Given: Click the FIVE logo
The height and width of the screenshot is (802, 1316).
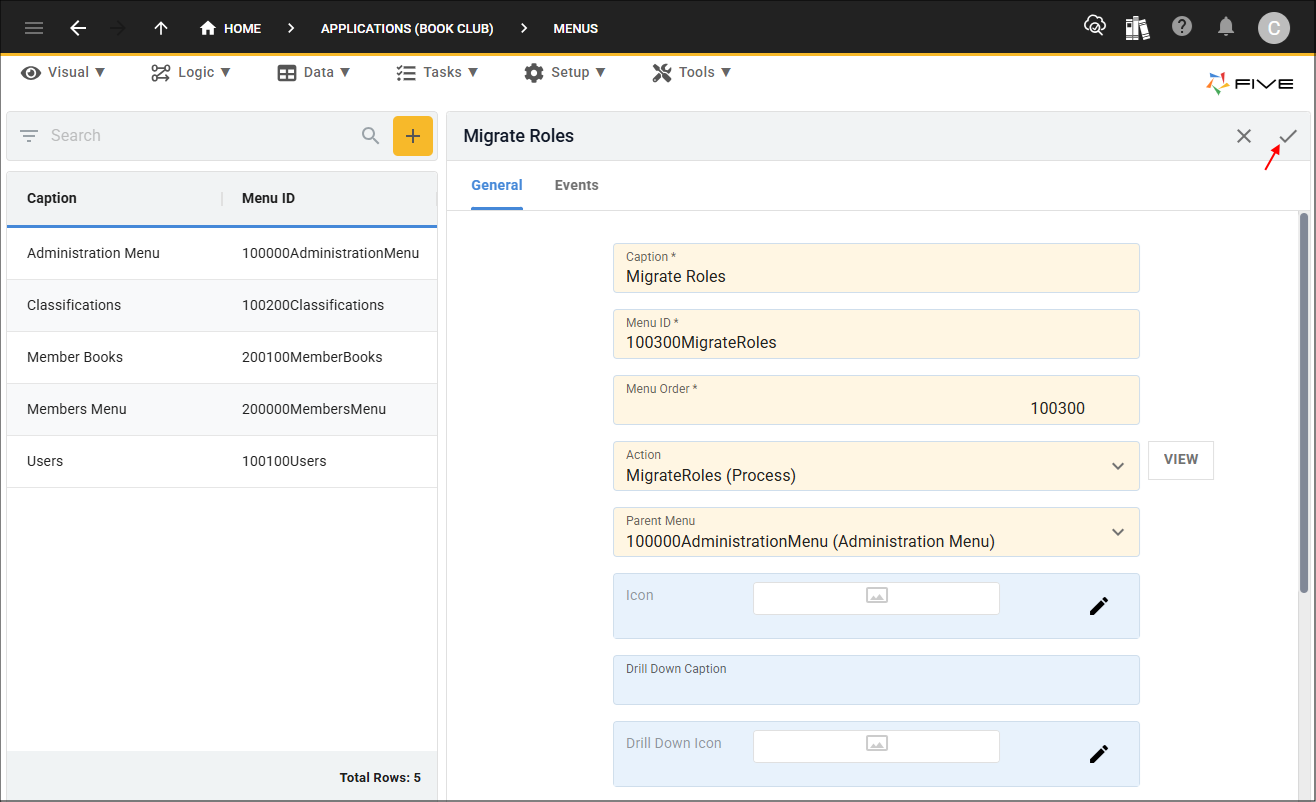Looking at the screenshot, I should pyautogui.click(x=1250, y=84).
